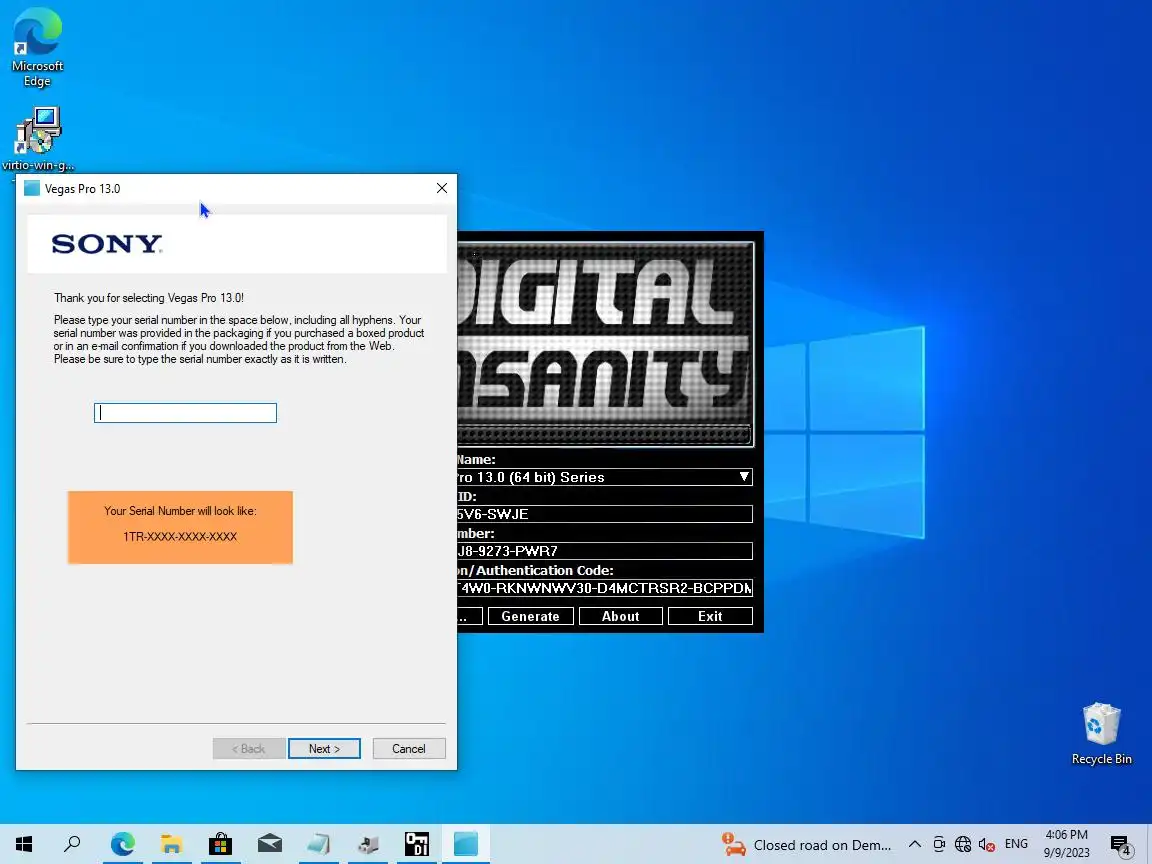Open the Closed road news widget
This screenshot has width=1152, height=864.
point(806,845)
